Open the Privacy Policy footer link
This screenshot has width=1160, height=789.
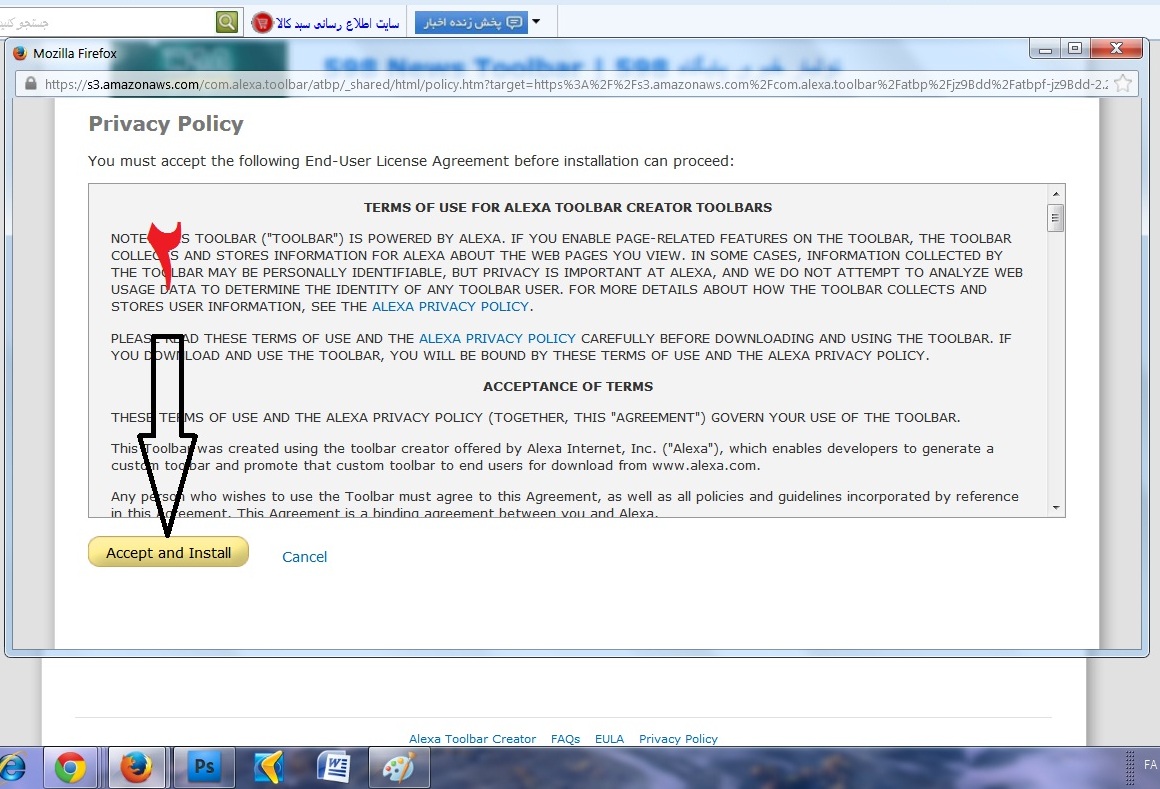click(x=678, y=739)
